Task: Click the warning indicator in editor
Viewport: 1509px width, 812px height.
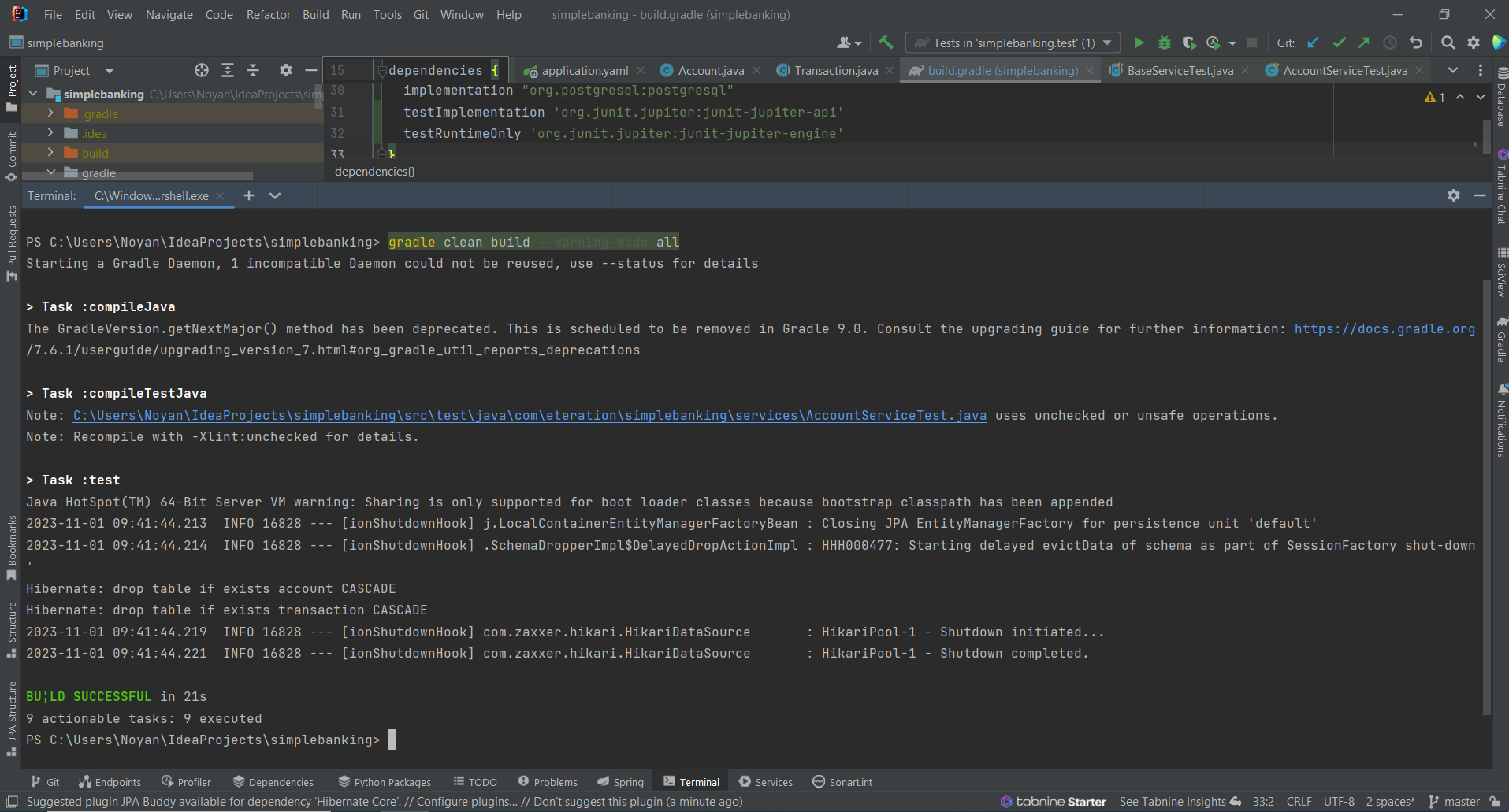Action: 1434,97
